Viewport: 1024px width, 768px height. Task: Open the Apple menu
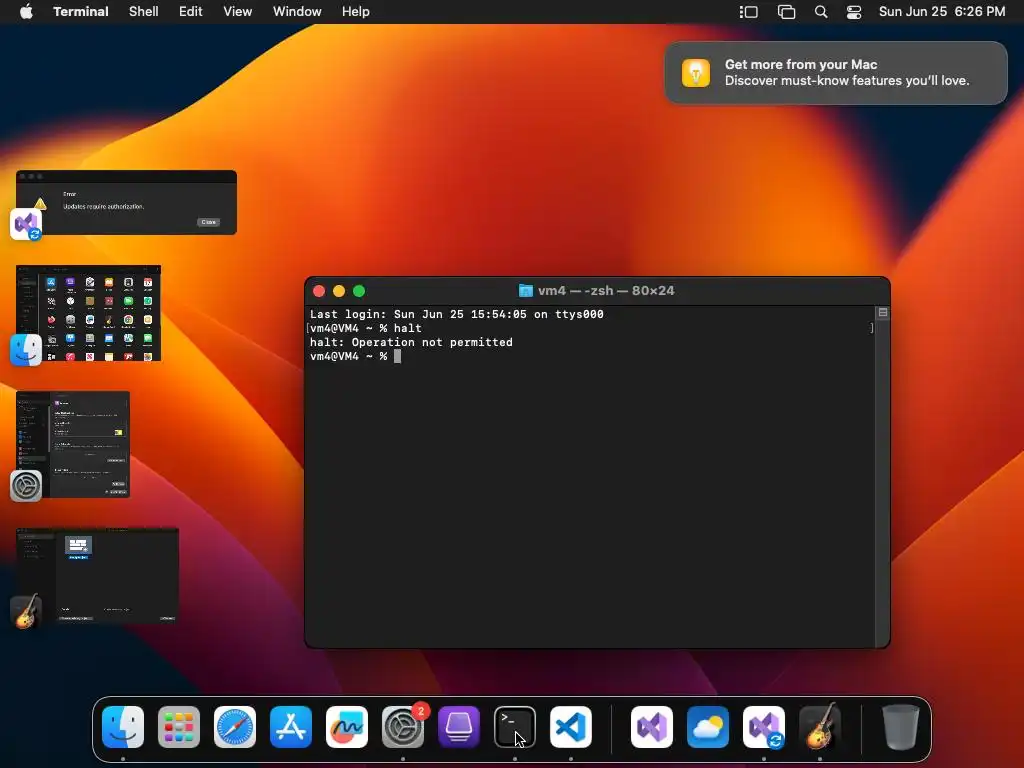26,12
